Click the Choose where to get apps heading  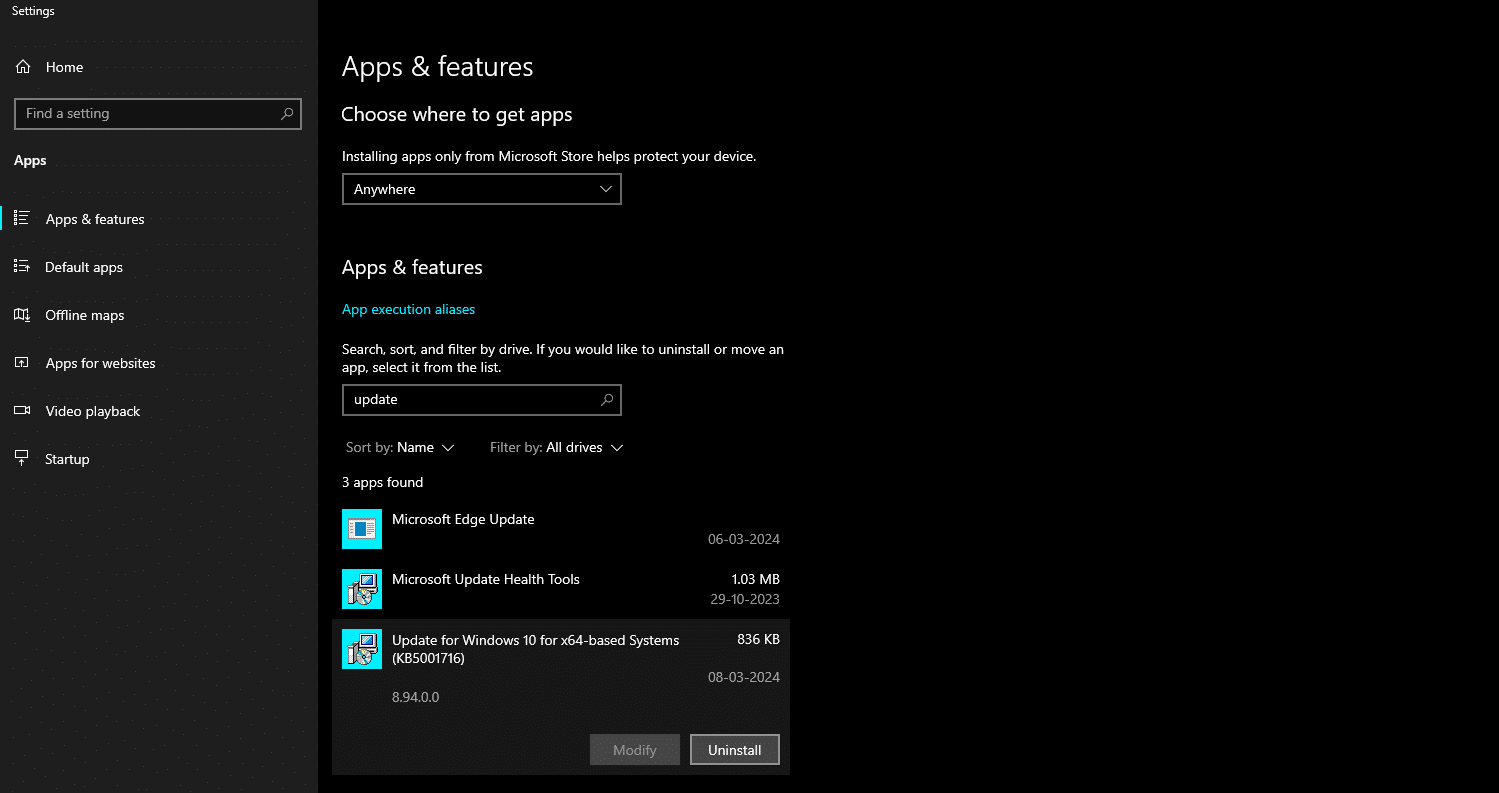pos(457,115)
